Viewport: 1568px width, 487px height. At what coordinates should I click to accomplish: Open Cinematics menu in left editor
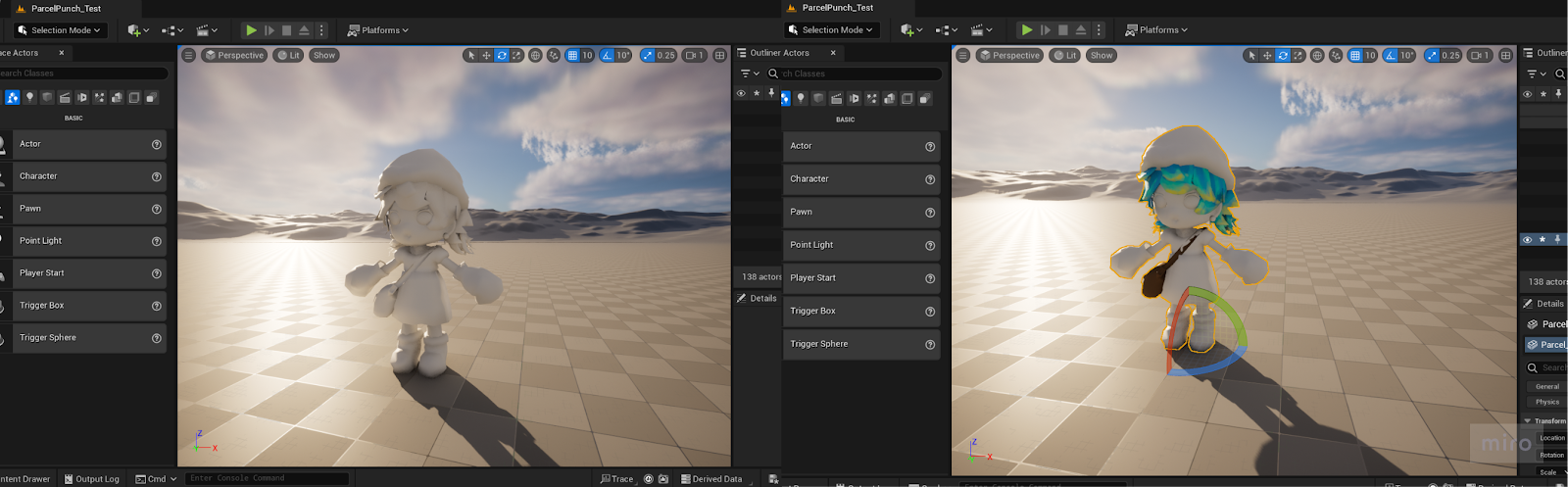pos(207,30)
